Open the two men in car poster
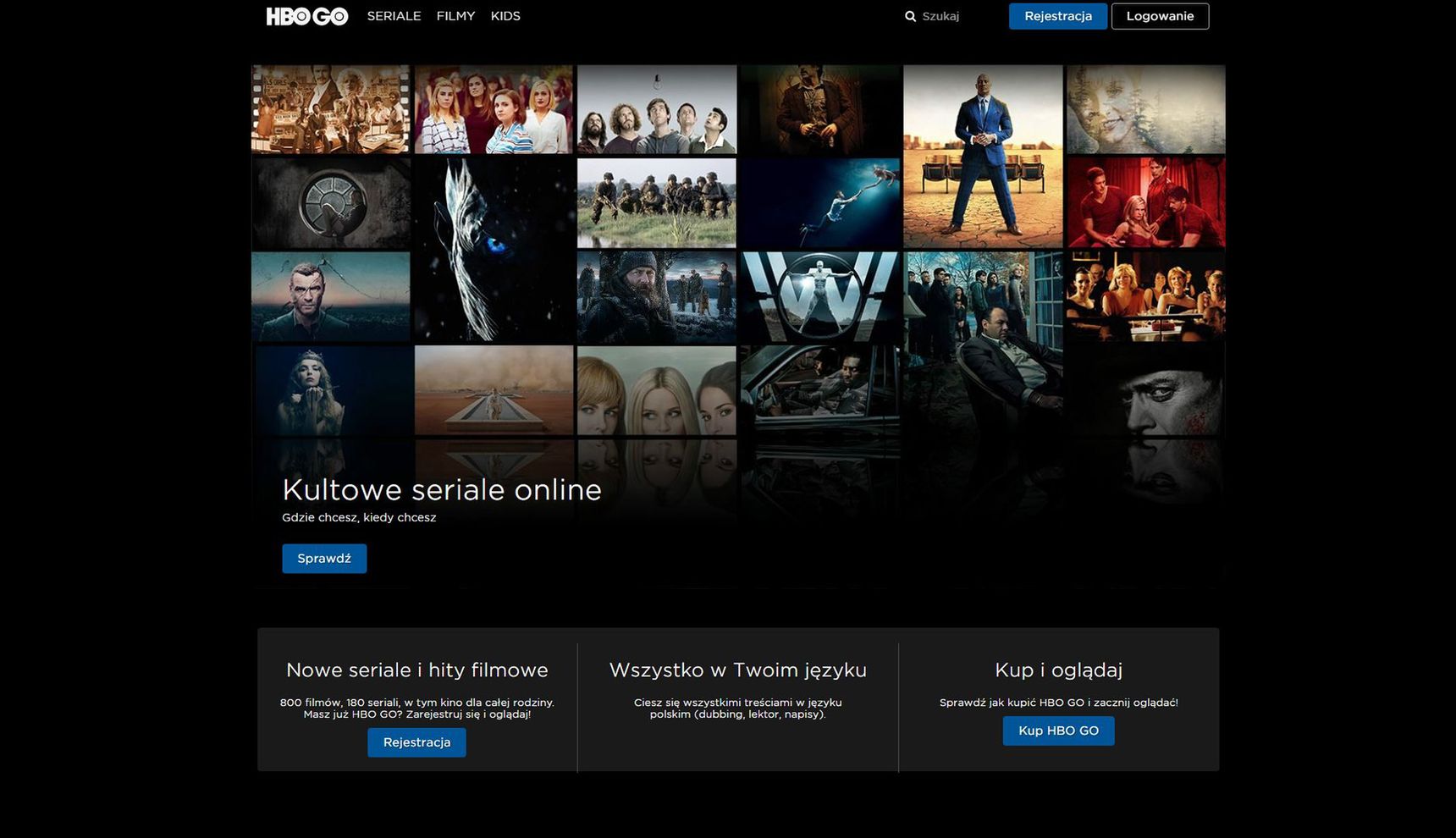Image resolution: width=1456 pixels, height=838 pixels. pyautogui.click(x=819, y=390)
